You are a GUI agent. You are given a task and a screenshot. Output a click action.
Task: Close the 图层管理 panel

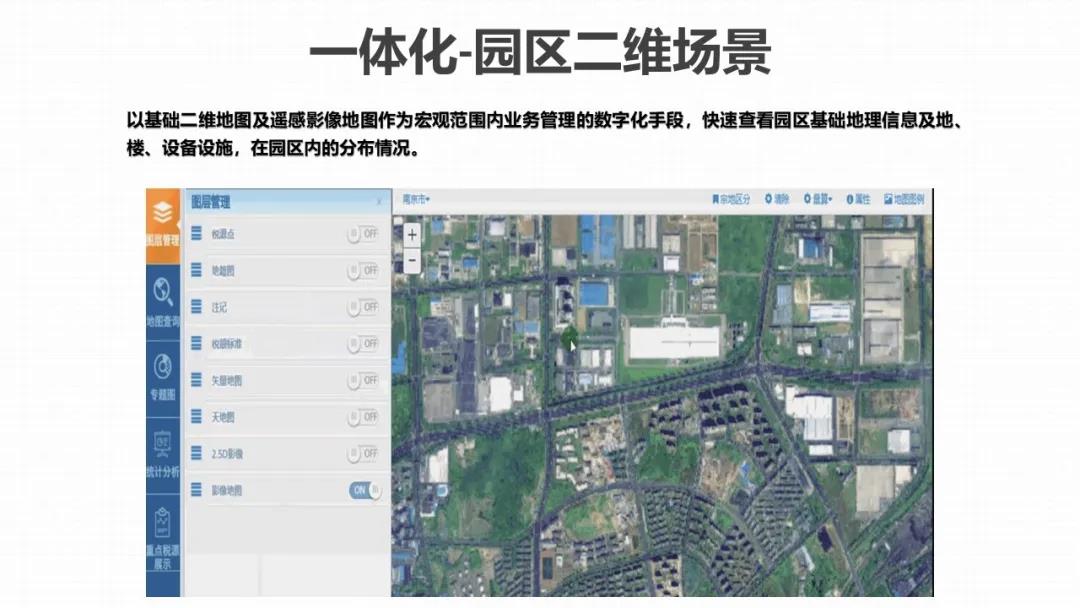379,202
